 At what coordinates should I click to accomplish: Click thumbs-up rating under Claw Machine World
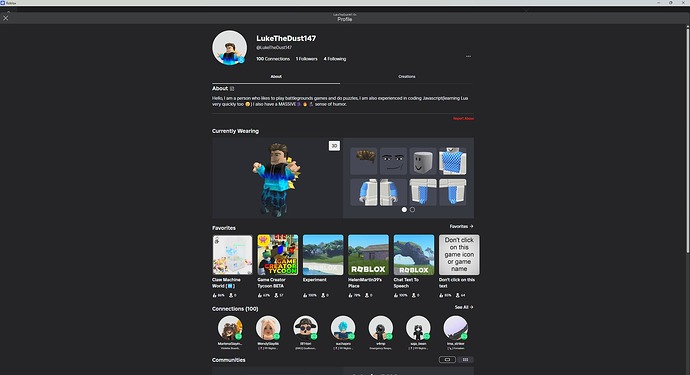coord(219,295)
